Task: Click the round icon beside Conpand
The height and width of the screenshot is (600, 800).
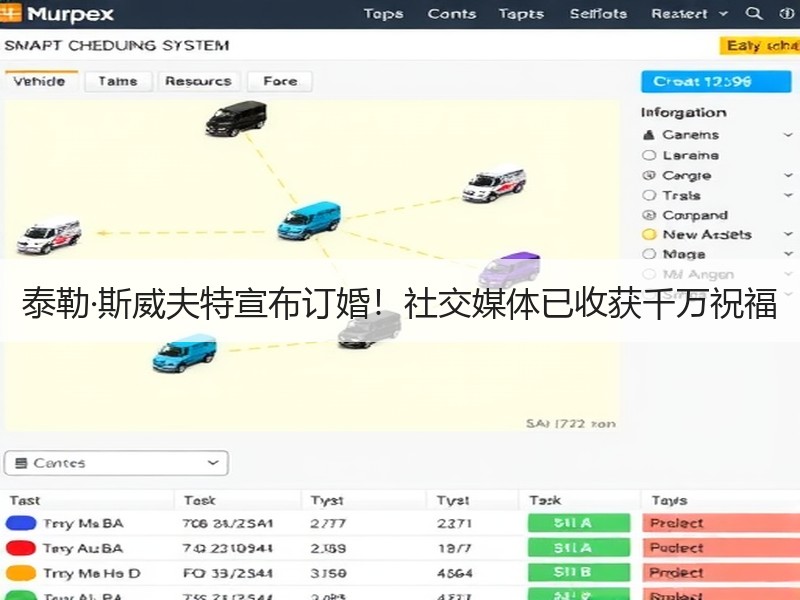Action: click(648, 215)
